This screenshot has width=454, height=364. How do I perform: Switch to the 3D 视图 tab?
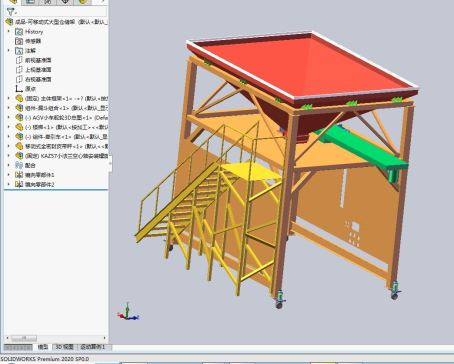(64, 347)
